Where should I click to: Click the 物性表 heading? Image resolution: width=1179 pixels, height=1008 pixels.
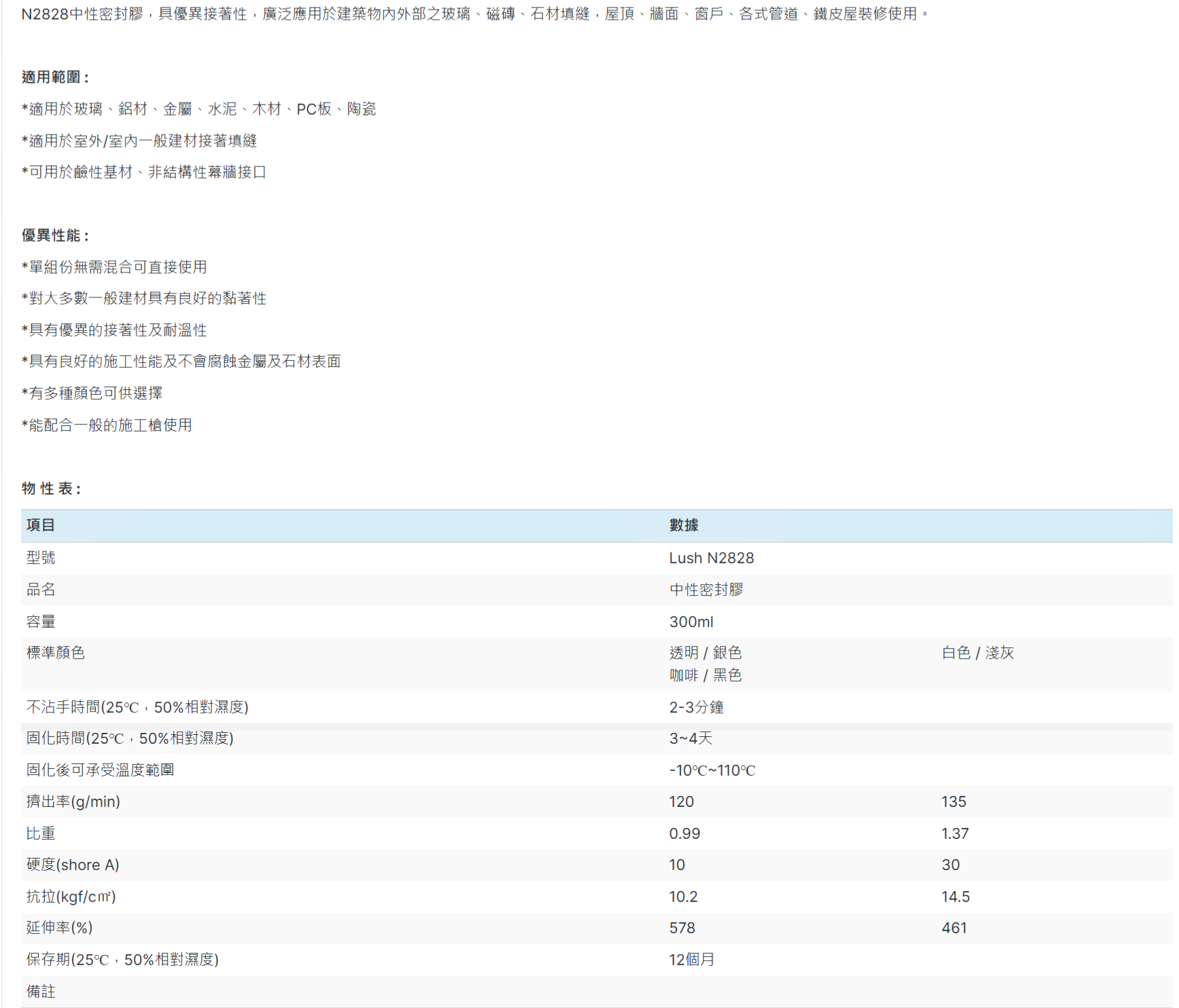tap(52, 489)
